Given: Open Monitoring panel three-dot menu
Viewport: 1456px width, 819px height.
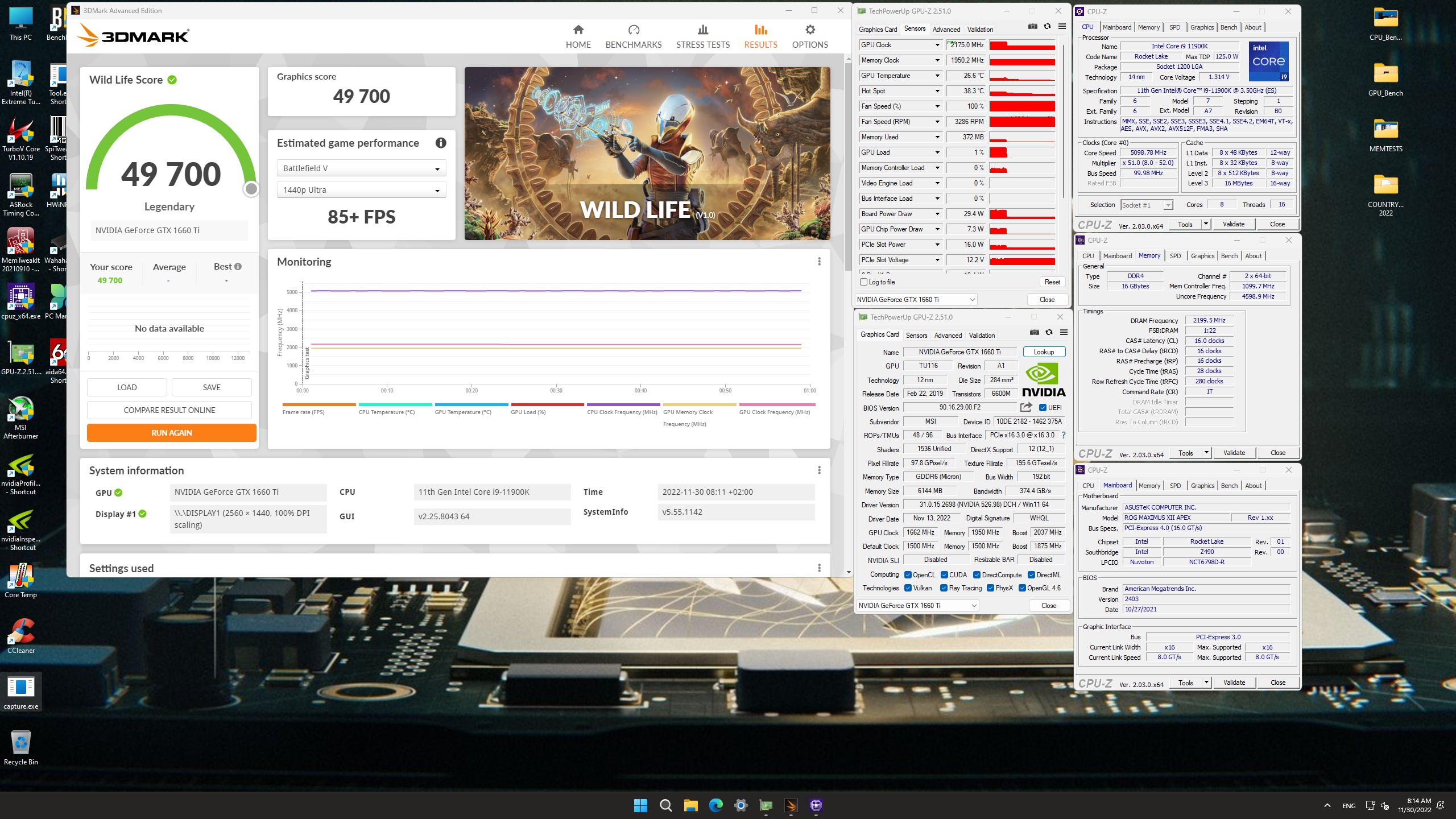Looking at the screenshot, I should point(819,262).
